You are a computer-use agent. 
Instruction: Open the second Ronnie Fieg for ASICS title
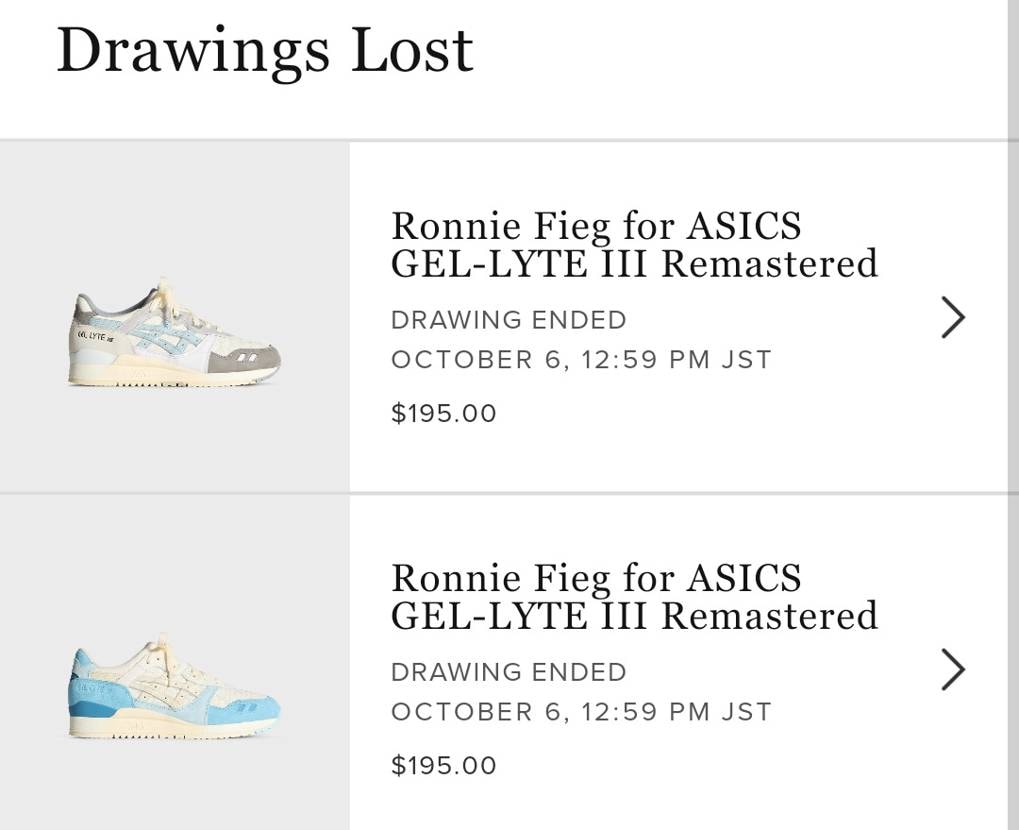tap(596, 578)
